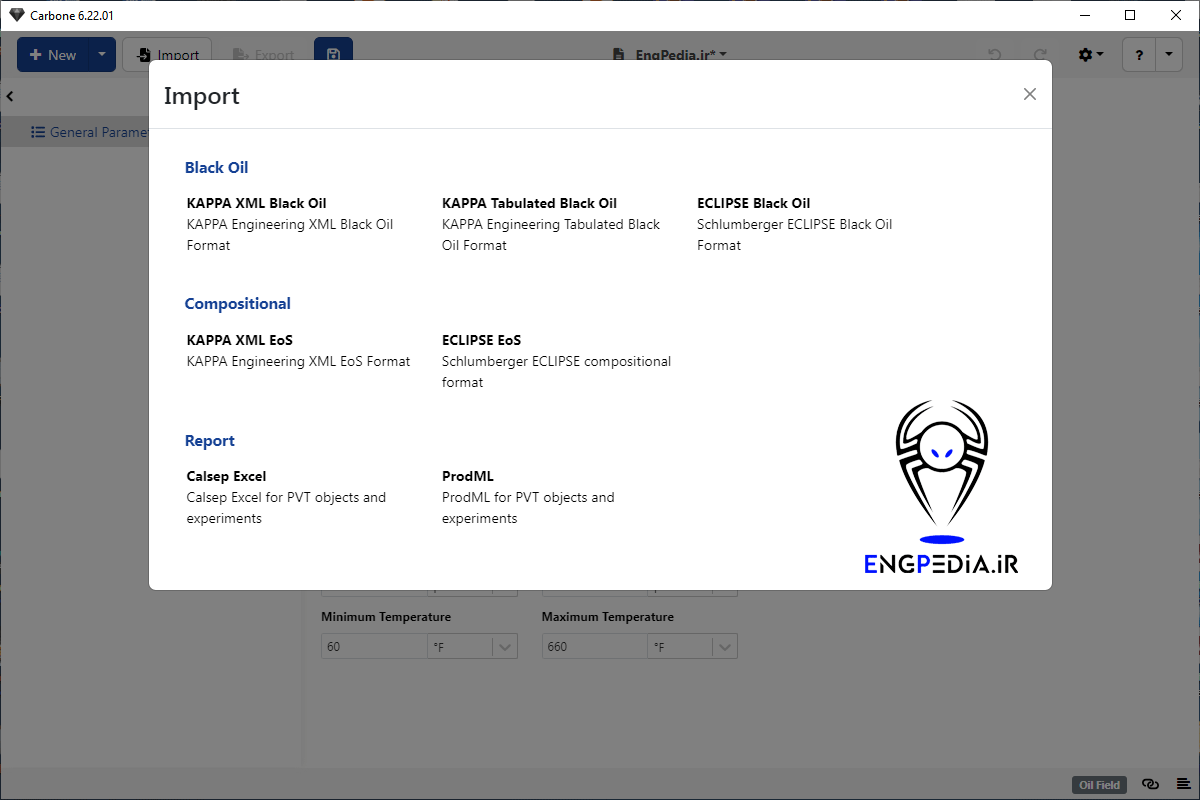Choose KAPPA XML Black Oil import format

point(256,203)
